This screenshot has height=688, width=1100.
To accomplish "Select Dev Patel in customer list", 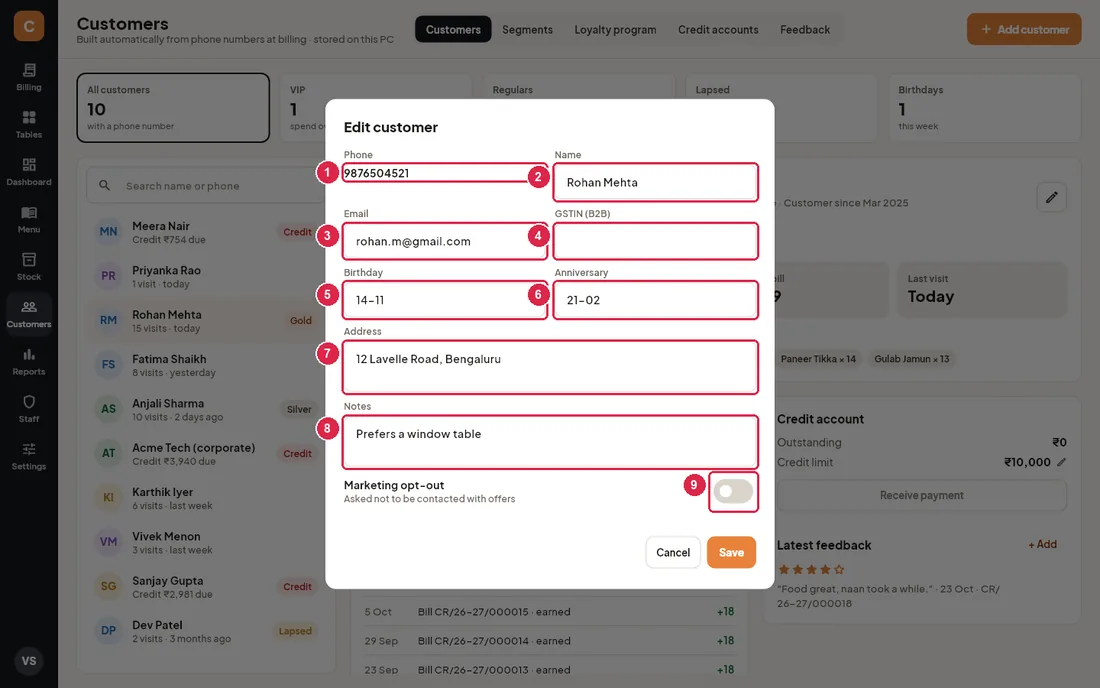I will [206, 631].
